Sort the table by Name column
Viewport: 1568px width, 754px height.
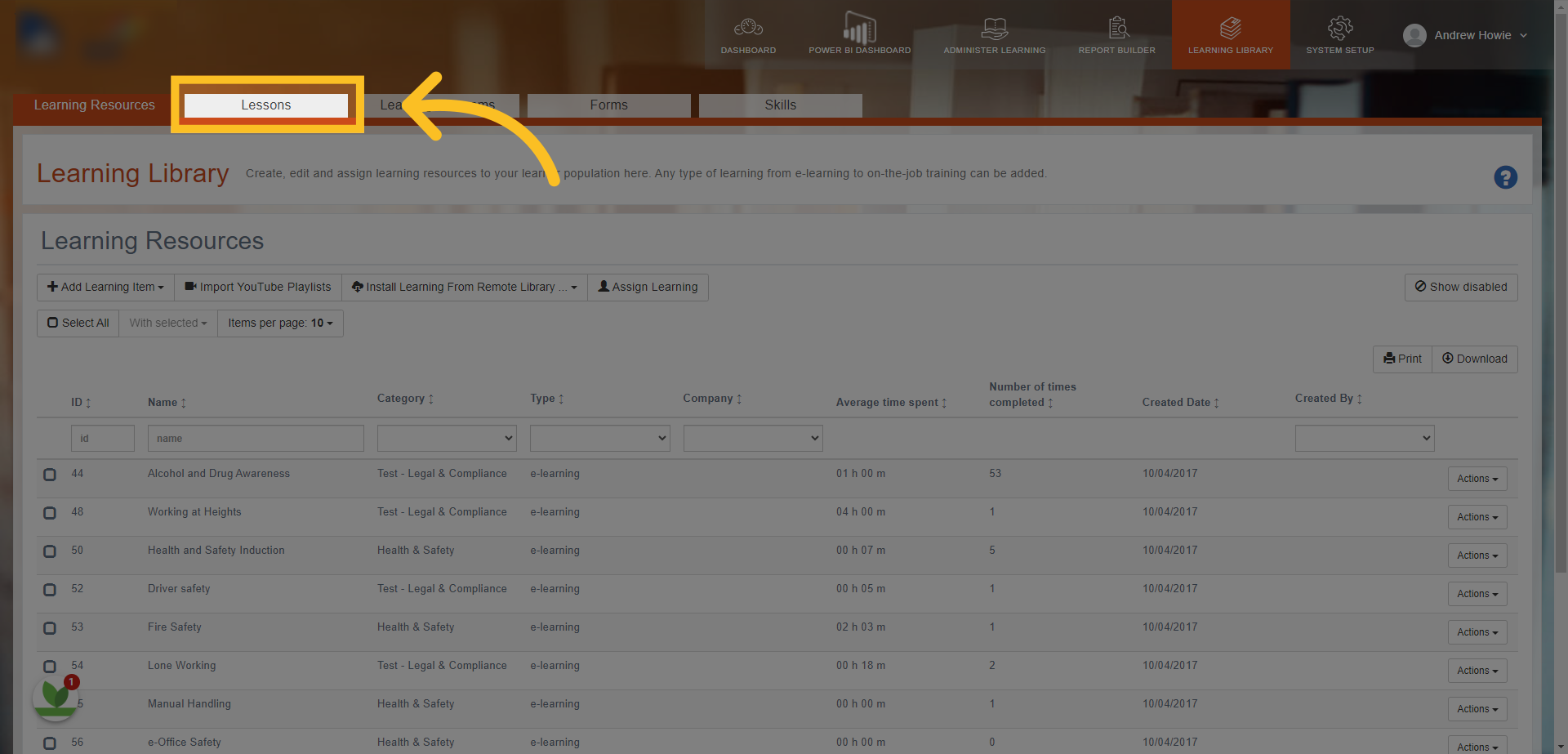(167, 402)
